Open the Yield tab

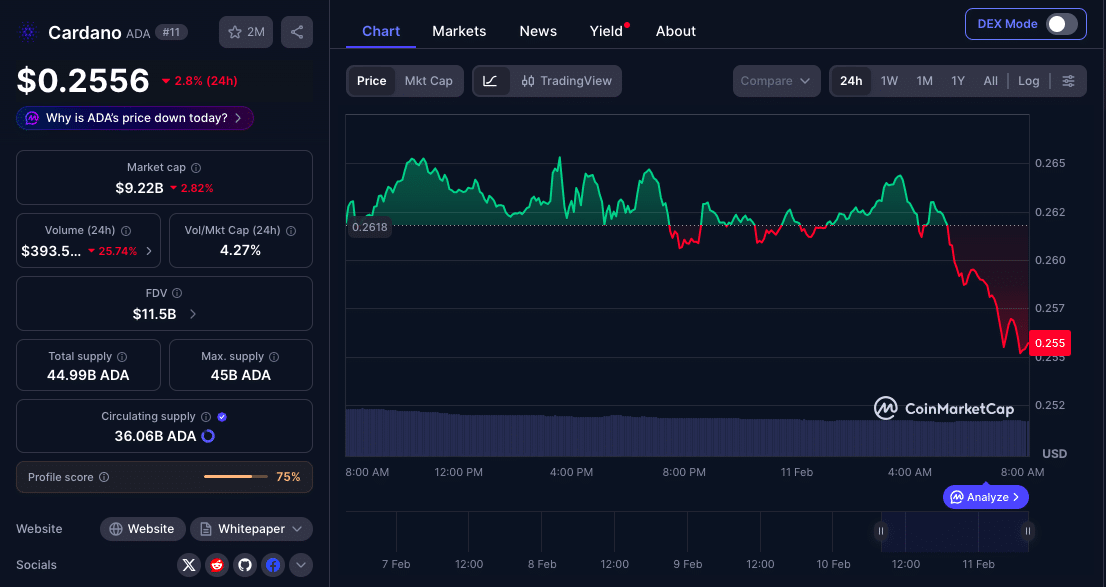605,31
